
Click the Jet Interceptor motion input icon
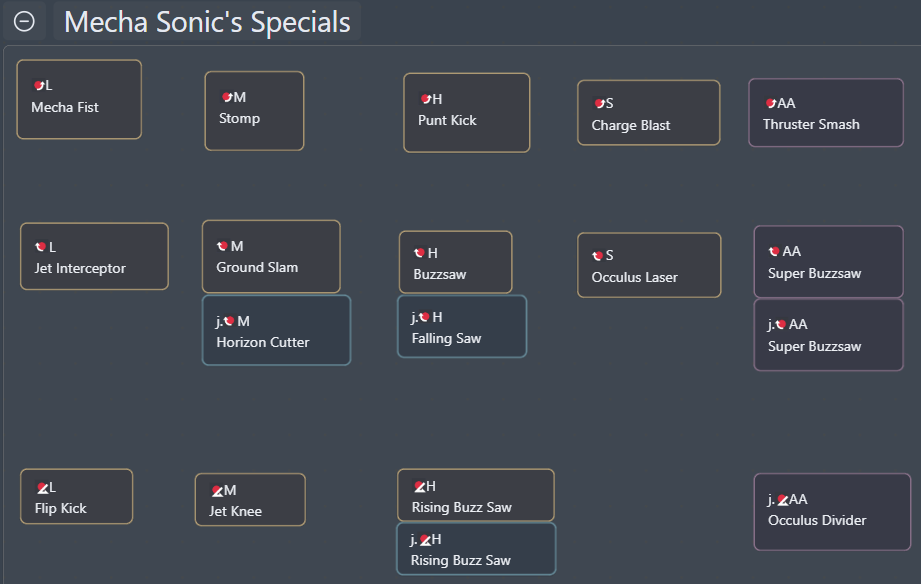41,247
